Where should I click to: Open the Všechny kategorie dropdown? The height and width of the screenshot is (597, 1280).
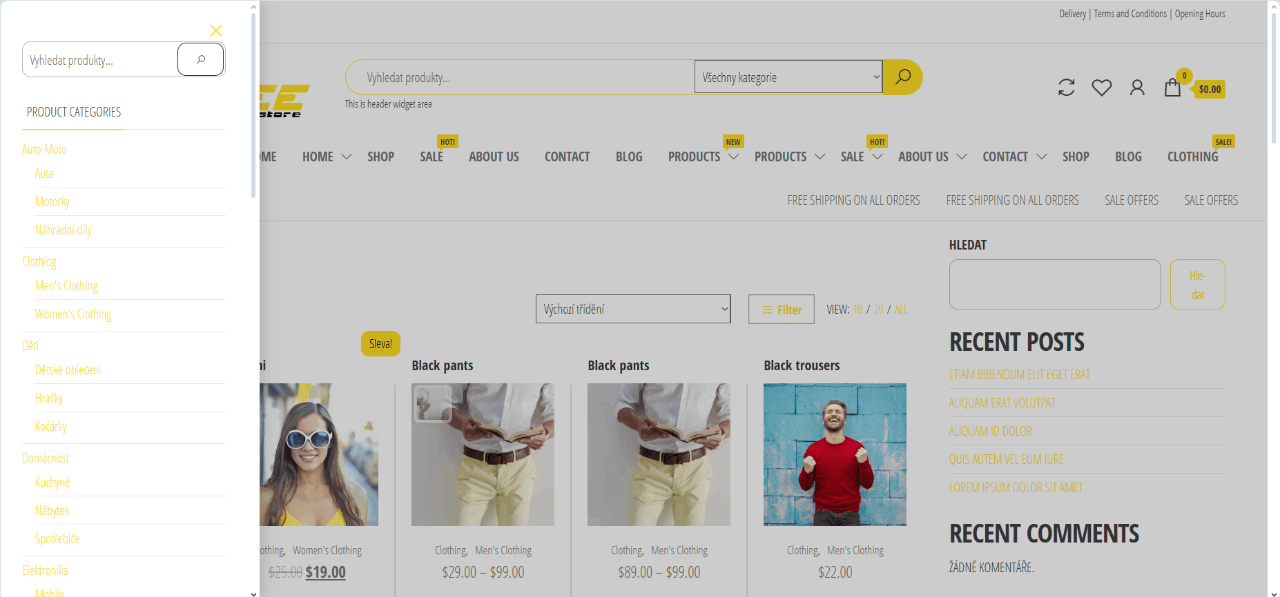click(x=788, y=77)
